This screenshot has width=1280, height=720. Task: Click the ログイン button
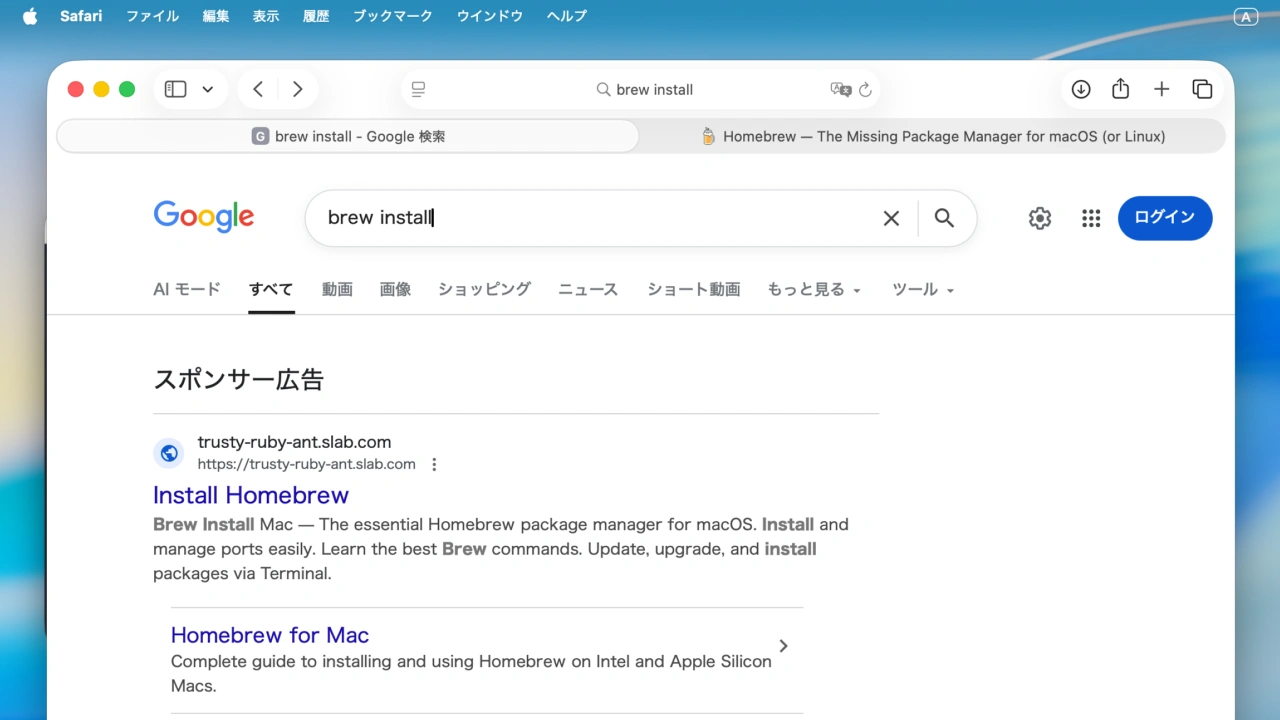(1164, 218)
